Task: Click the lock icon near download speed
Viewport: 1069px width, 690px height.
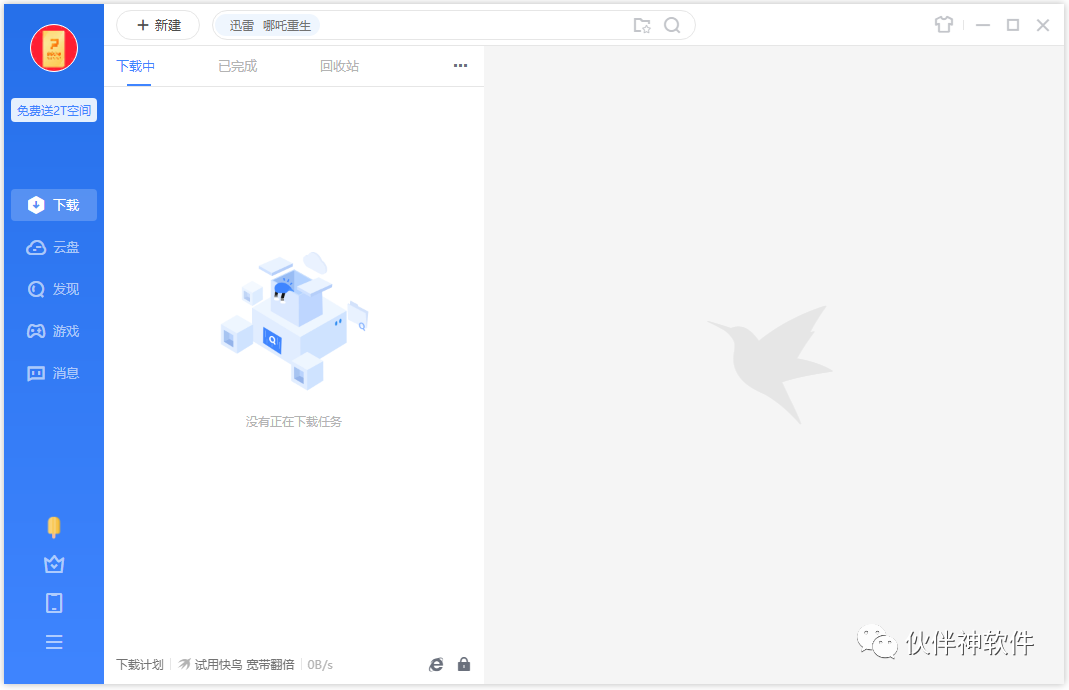Action: point(463,664)
